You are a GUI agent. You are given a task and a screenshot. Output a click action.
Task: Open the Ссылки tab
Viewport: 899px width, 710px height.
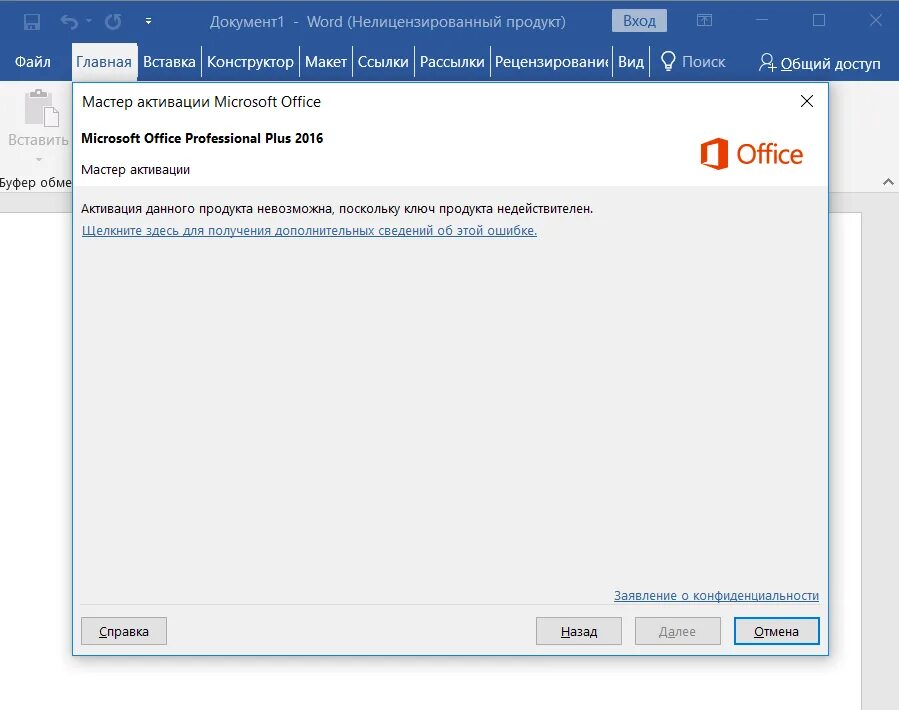click(x=383, y=62)
